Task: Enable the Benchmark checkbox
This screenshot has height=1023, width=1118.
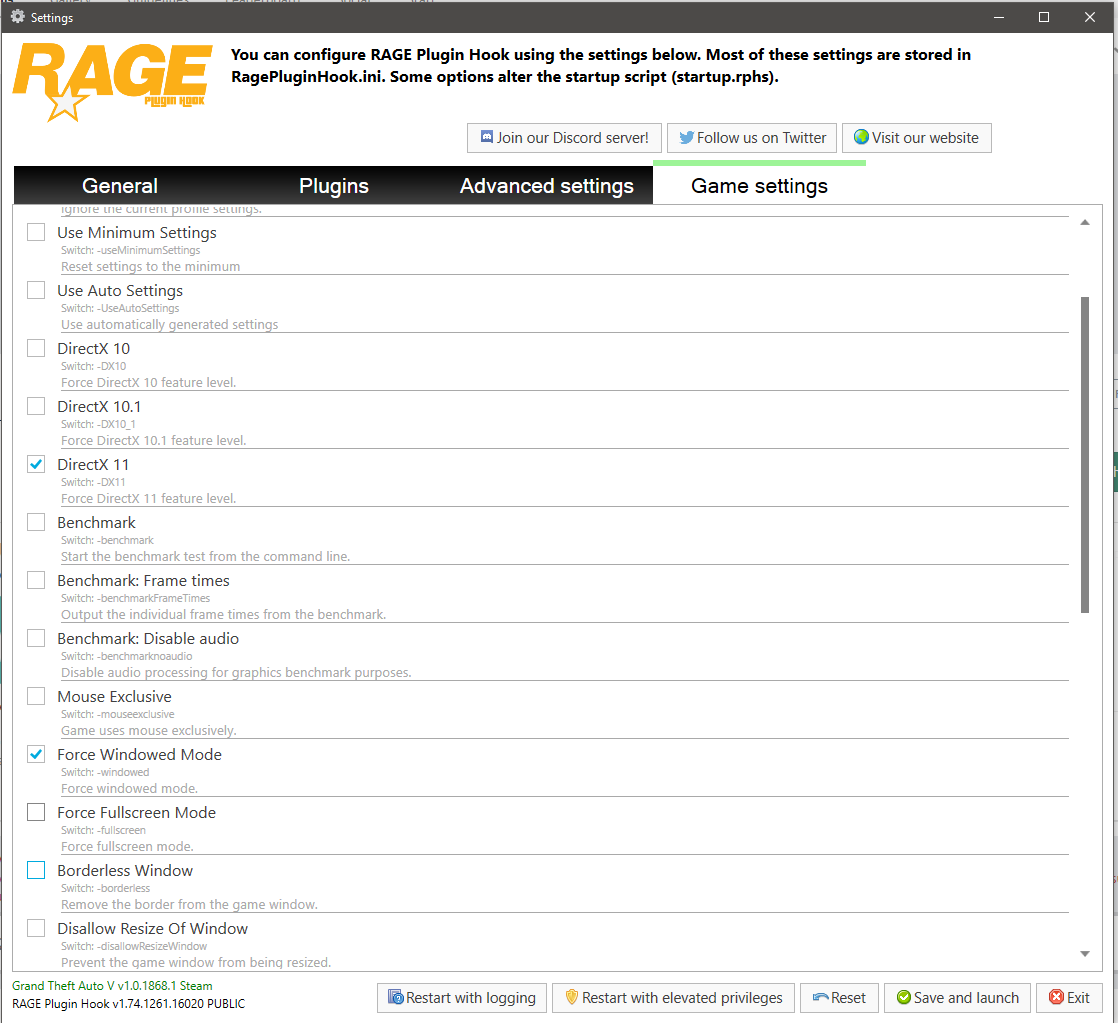Action: click(36, 522)
